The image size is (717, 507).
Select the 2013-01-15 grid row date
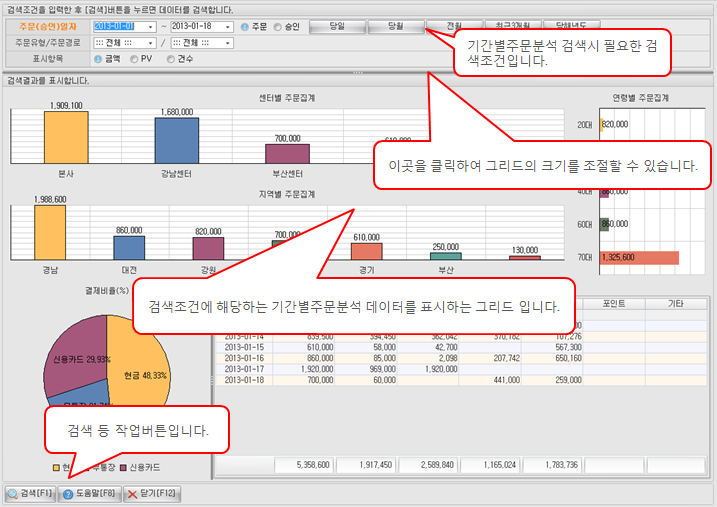[x=245, y=347]
